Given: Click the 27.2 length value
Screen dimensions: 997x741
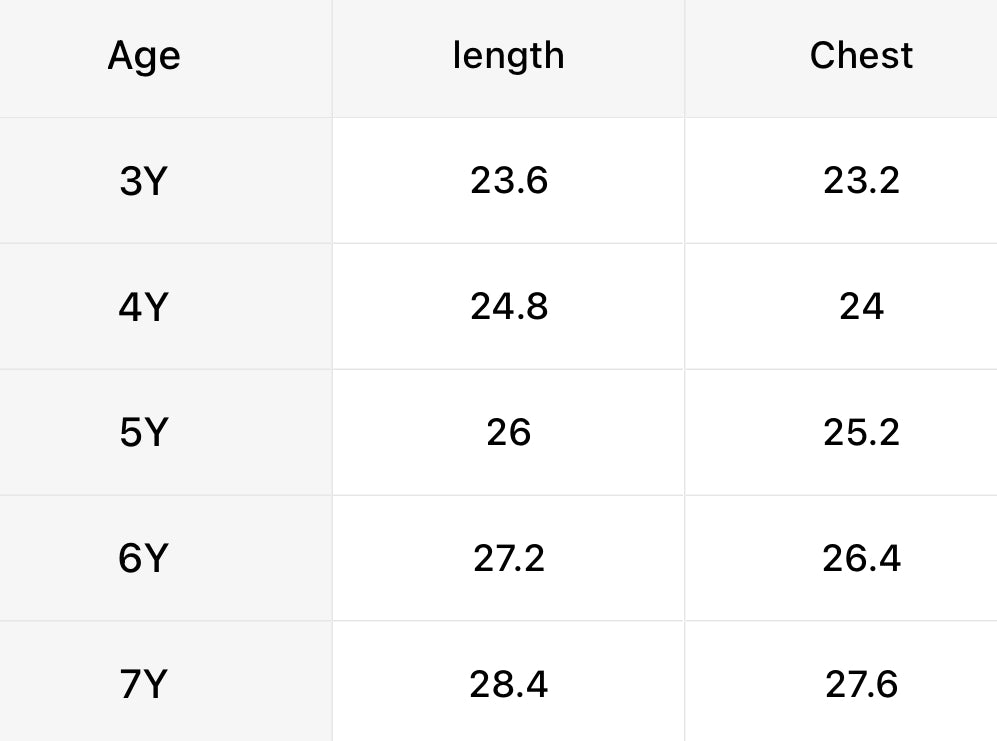Looking at the screenshot, I should click(x=509, y=558).
